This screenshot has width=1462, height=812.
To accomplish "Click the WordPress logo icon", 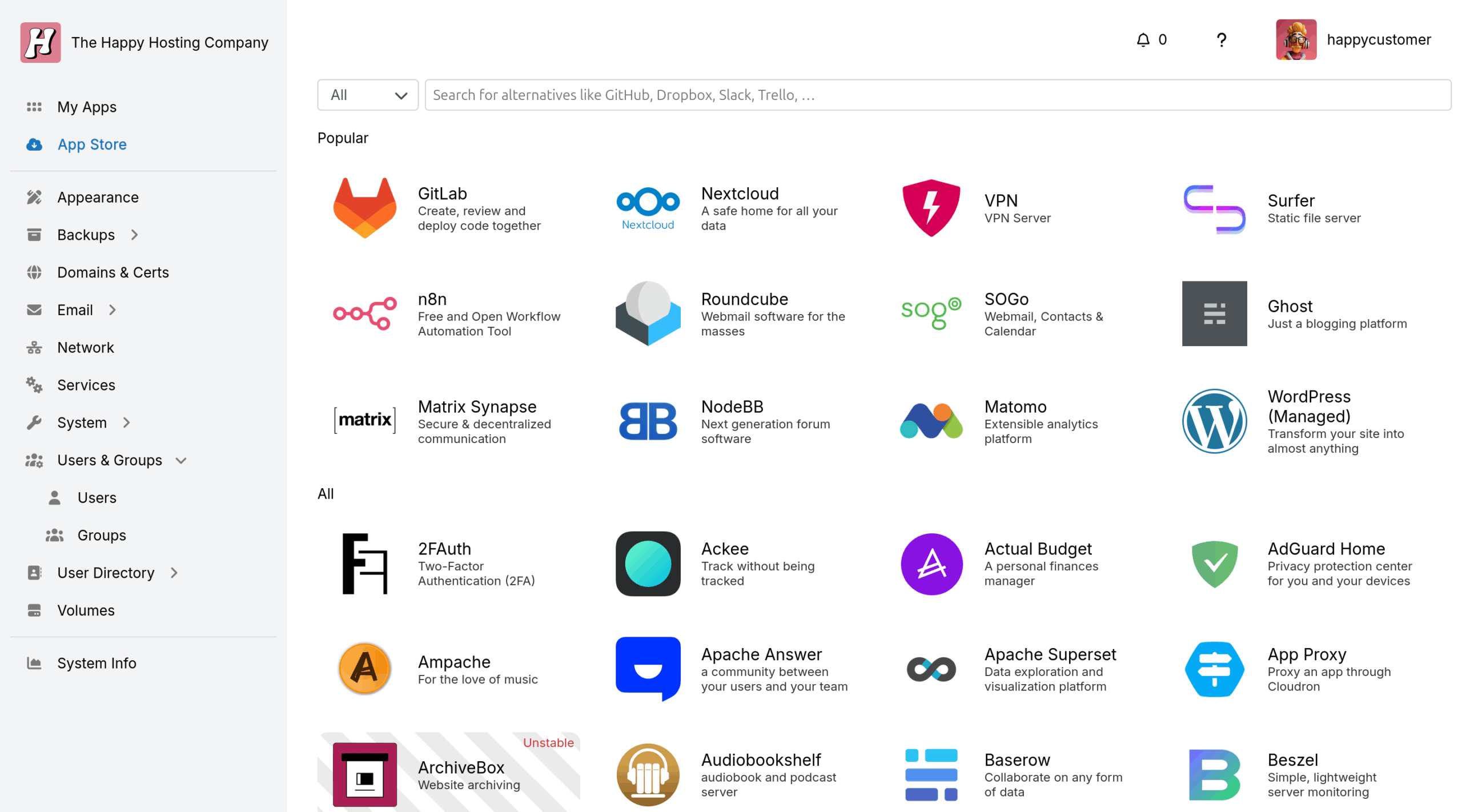I will [x=1214, y=422].
